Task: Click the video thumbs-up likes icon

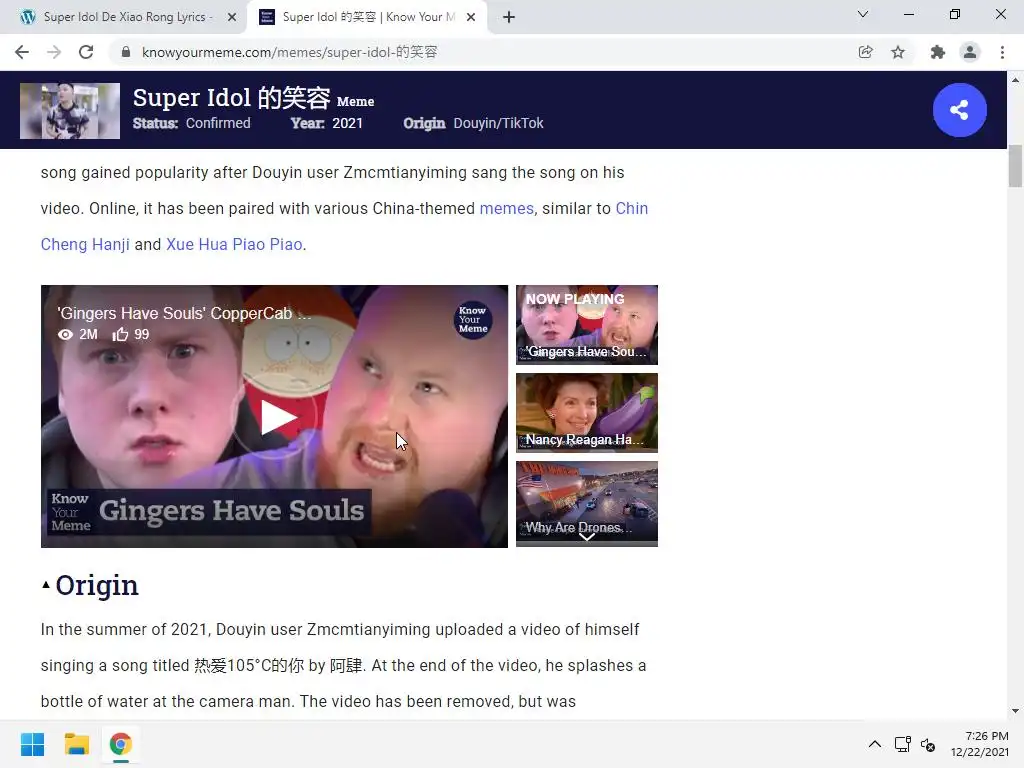Action: (120, 334)
